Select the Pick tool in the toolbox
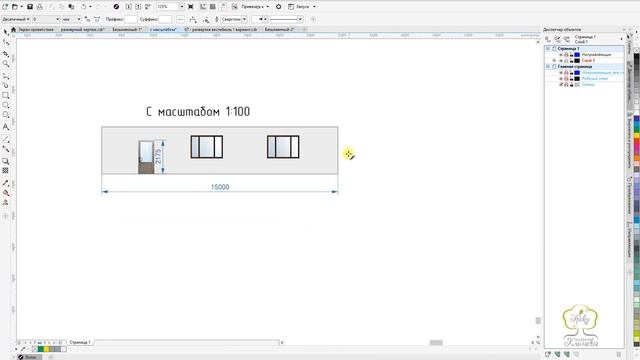Image resolution: width=640 pixels, height=360 pixels. [x=6, y=31]
